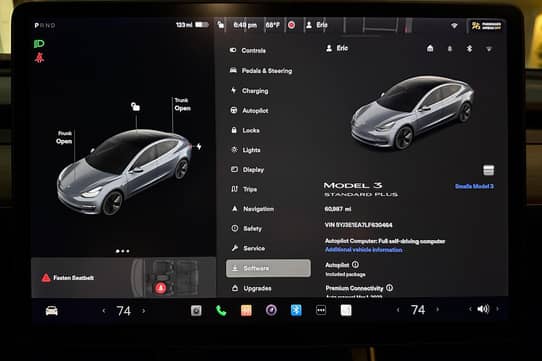
Task: Open the Safety settings
Action: (246, 228)
